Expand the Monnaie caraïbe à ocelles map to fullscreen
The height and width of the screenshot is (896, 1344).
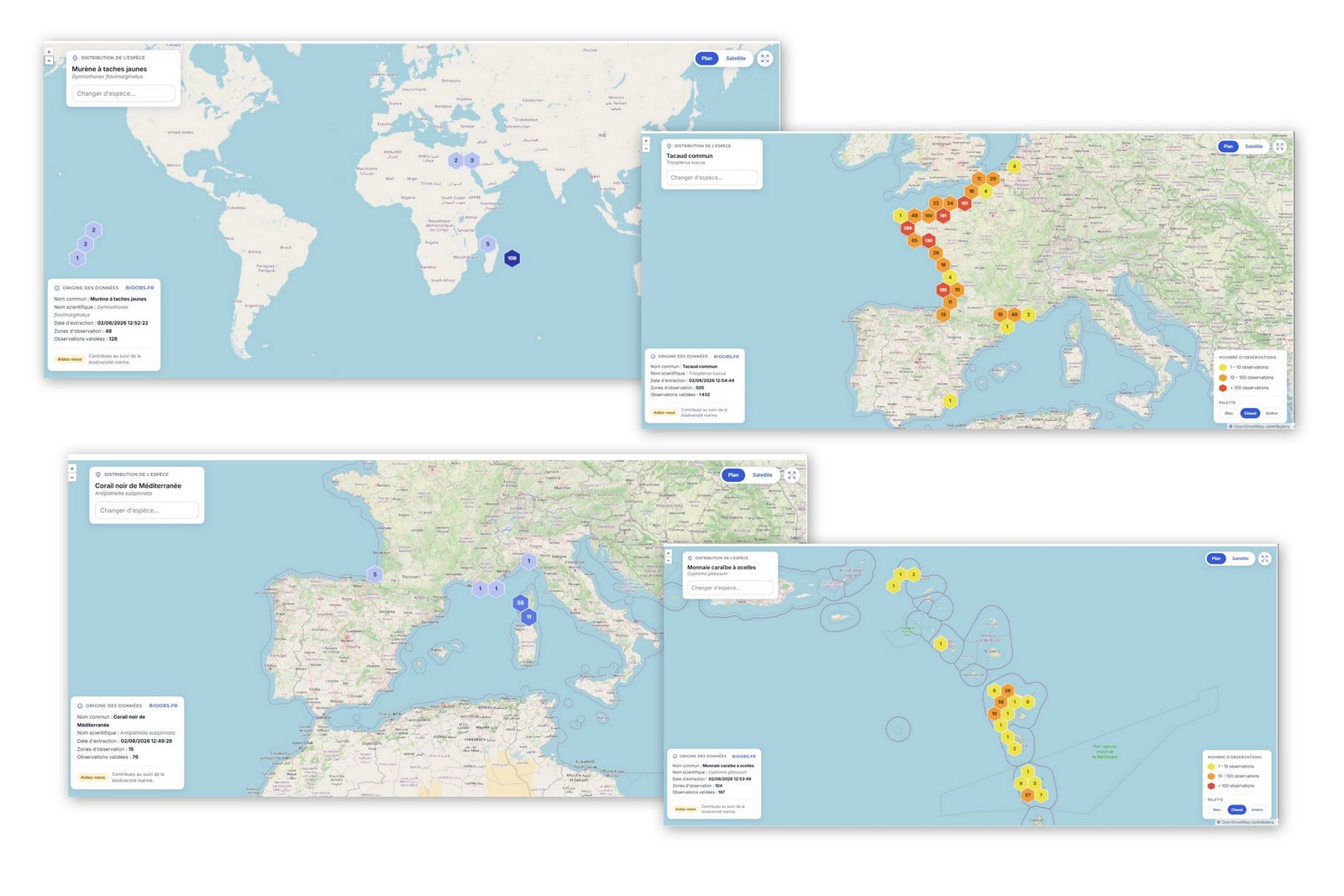click(1264, 558)
